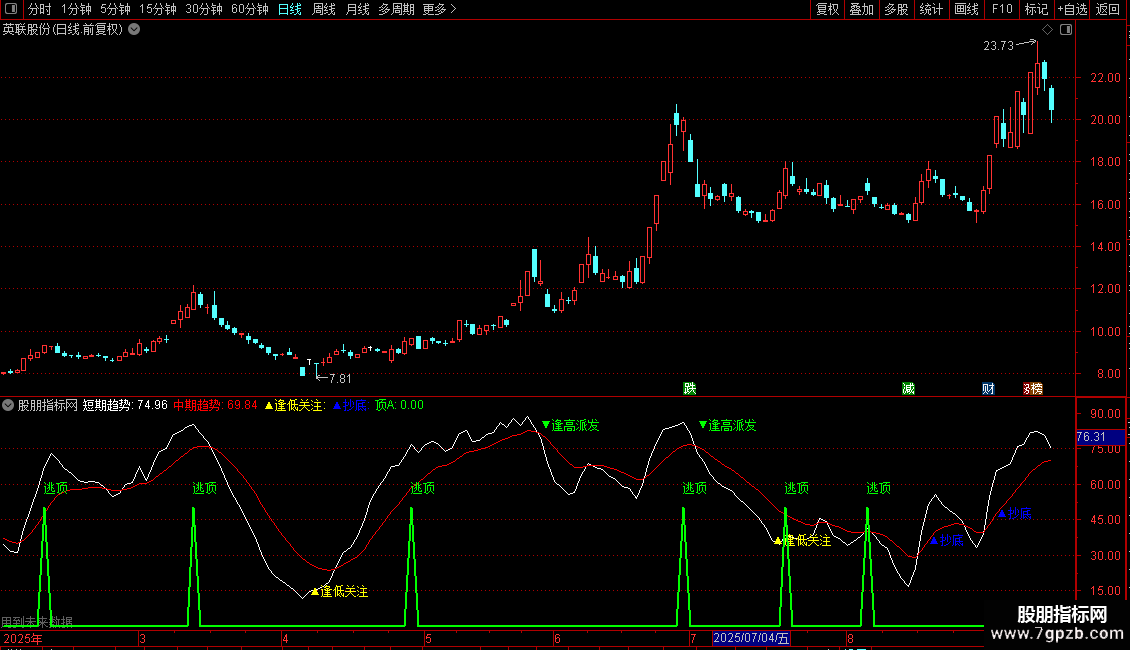Click the 22.00 price axis label

(1105, 78)
